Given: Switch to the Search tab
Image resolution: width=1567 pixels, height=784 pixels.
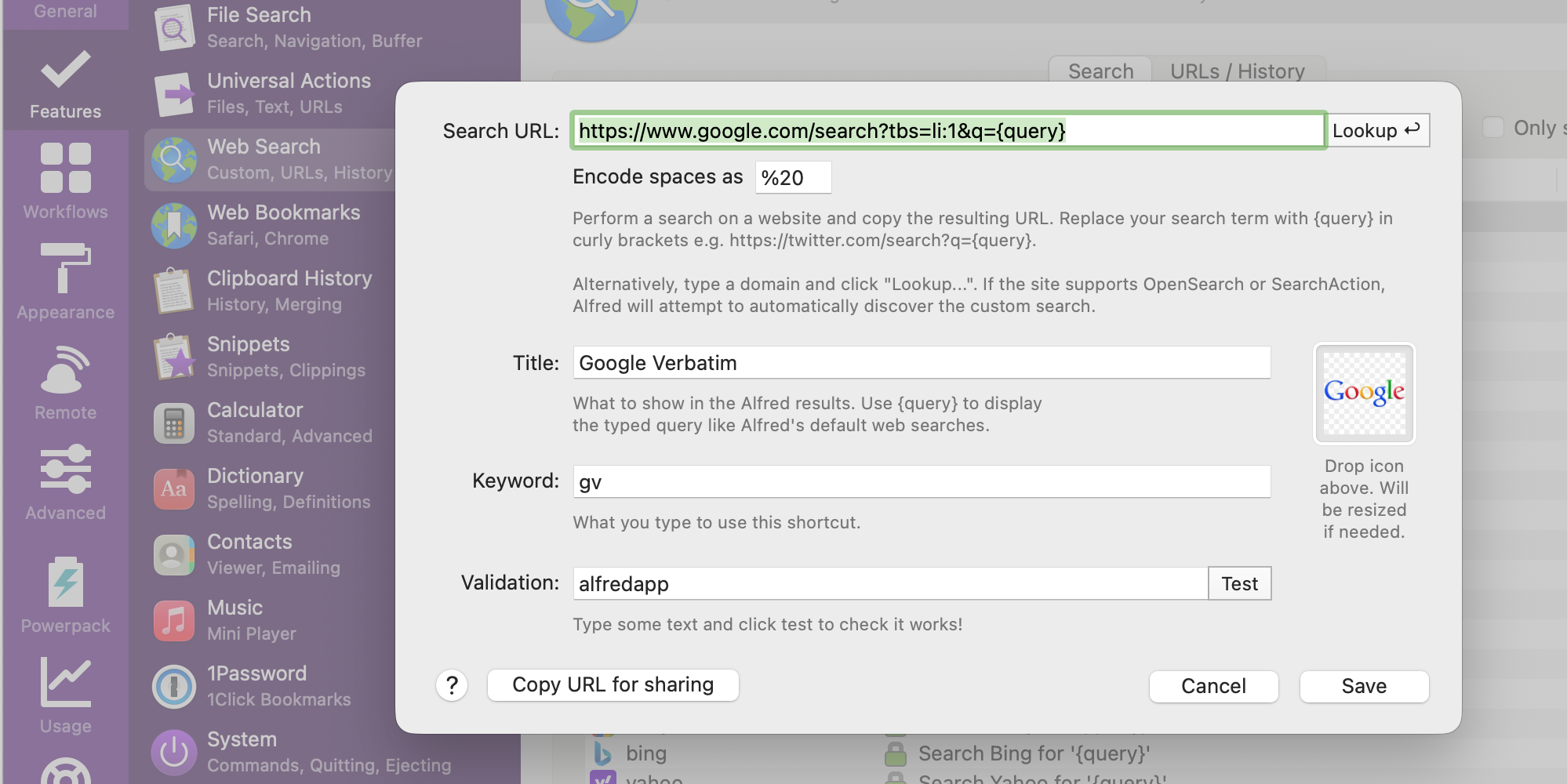Looking at the screenshot, I should coord(1100,71).
